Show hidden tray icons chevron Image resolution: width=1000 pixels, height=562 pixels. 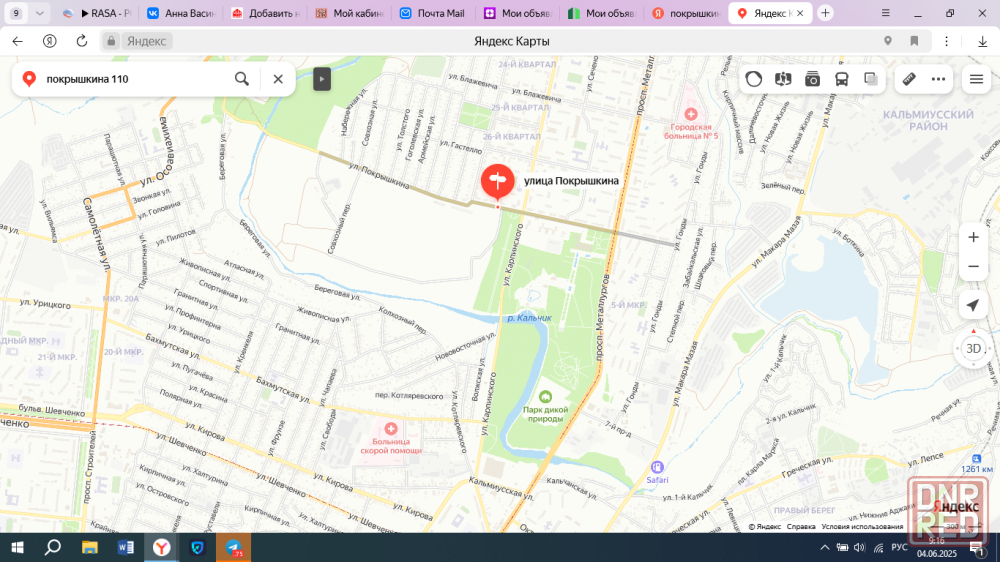point(825,547)
